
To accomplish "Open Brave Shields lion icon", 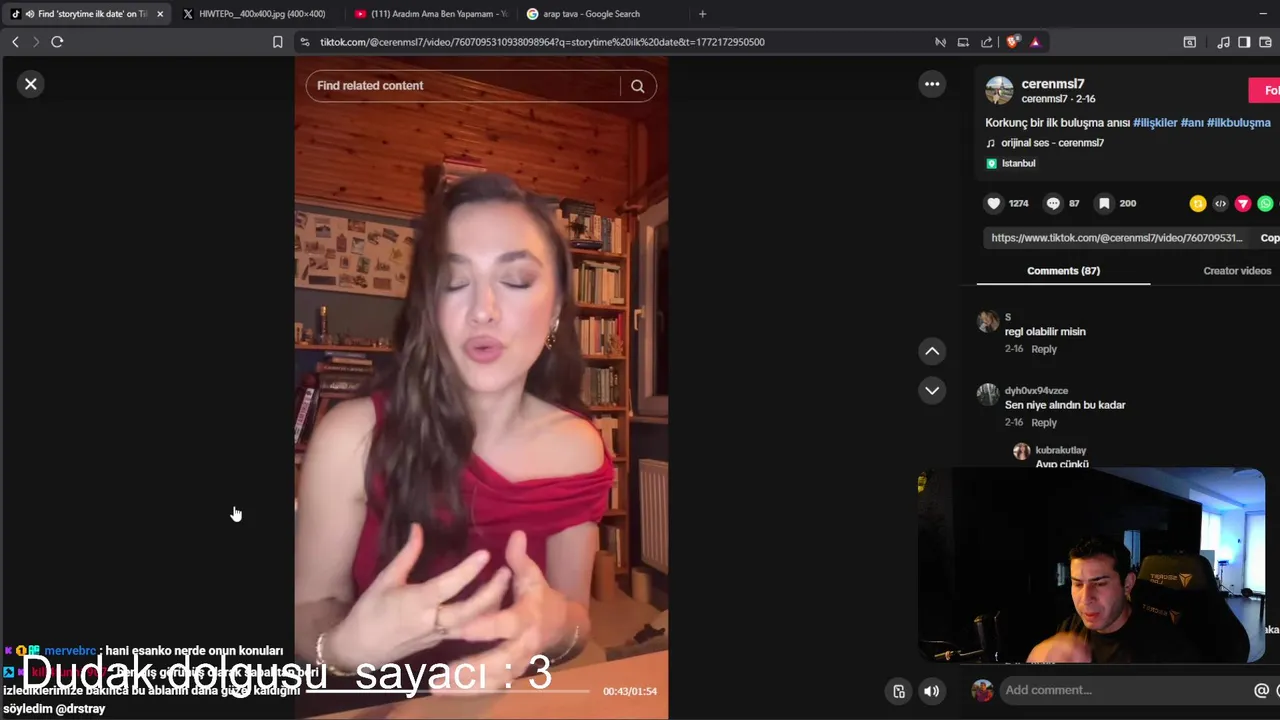I will [x=1012, y=42].
